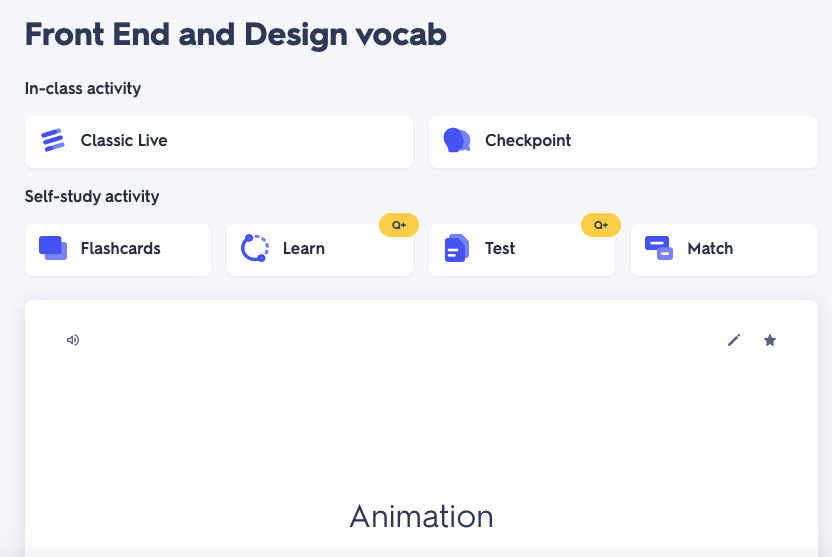Play audio with the speaker icon
Image resolution: width=832 pixels, height=557 pixels.
point(73,340)
